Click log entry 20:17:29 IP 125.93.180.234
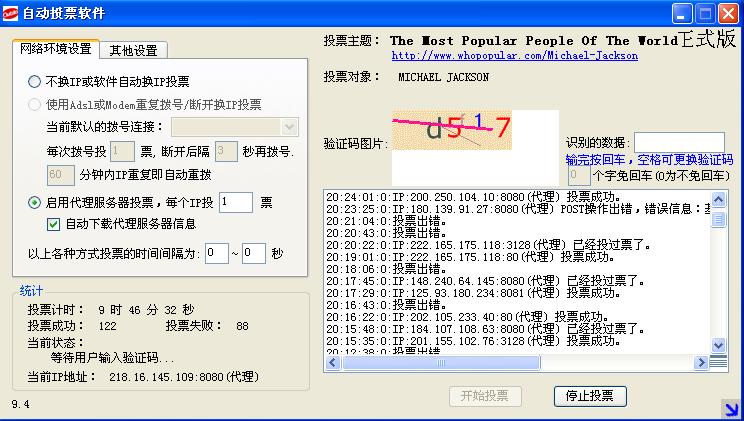Image resolution: width=744 pixels, height=421 pixels. (474, 293)
